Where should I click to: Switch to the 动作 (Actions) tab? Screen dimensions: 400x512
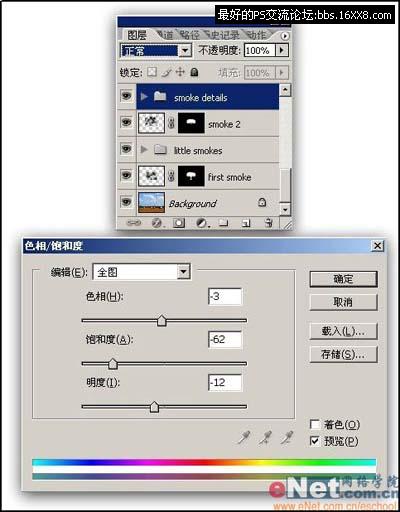click(x=256, y=35)
